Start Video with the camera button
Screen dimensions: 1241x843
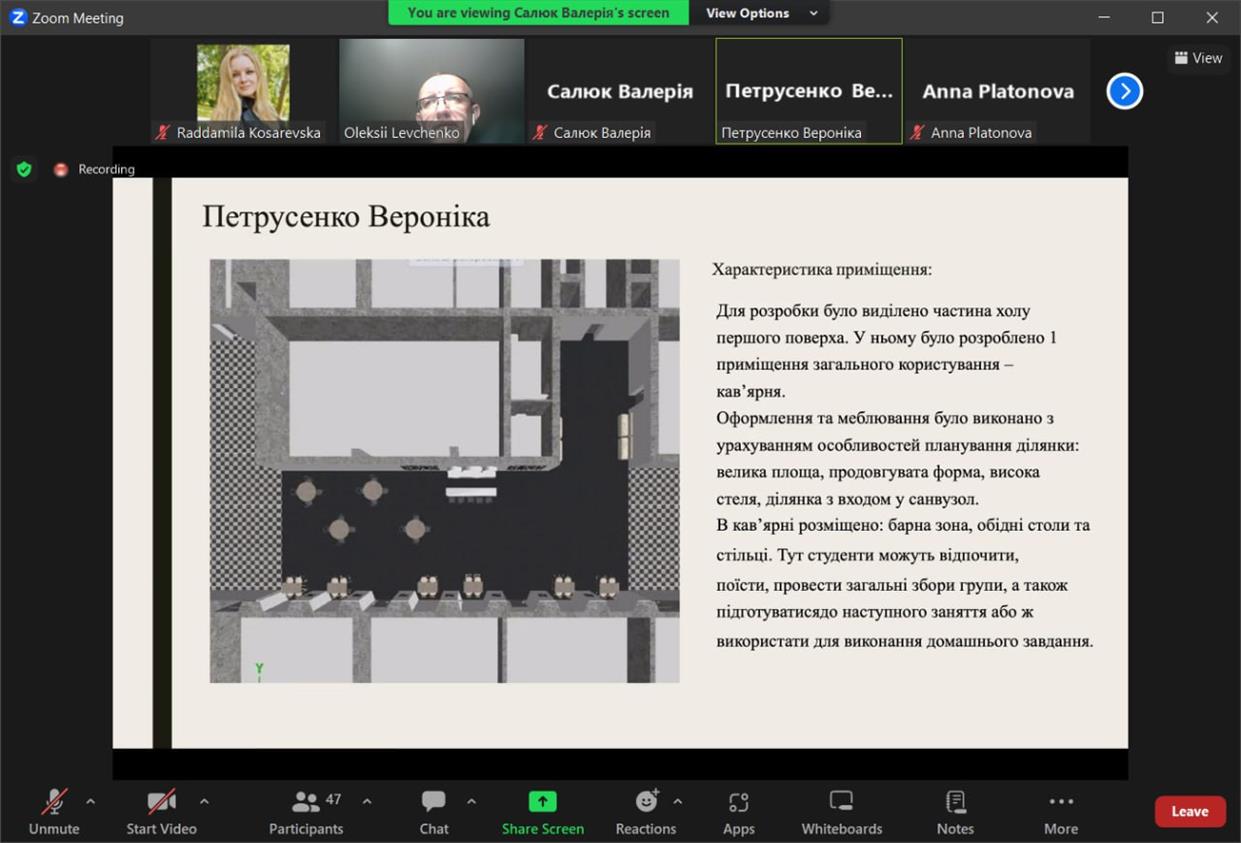coord(161,811)
